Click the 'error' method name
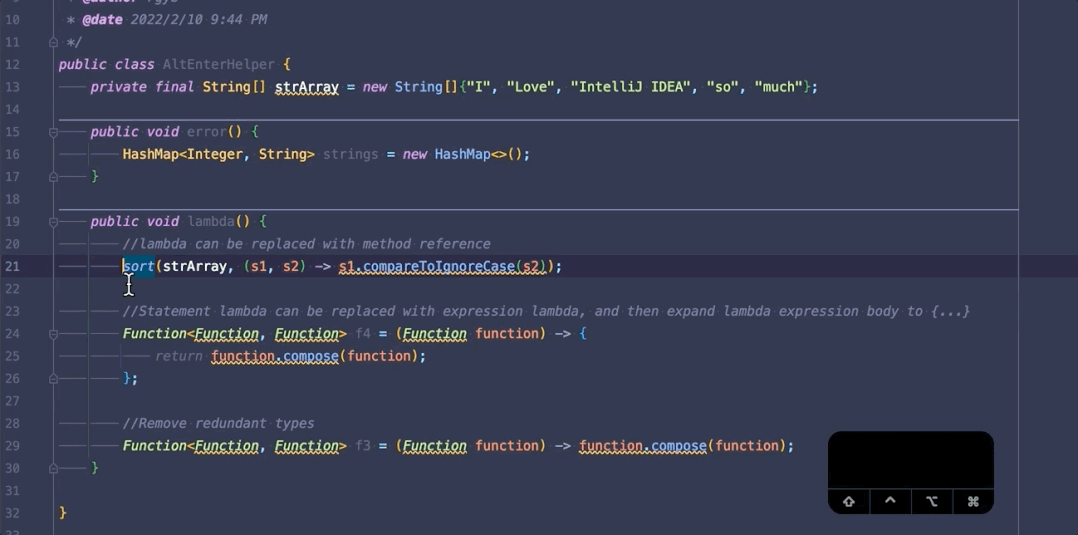 click(x=207, y=132)
